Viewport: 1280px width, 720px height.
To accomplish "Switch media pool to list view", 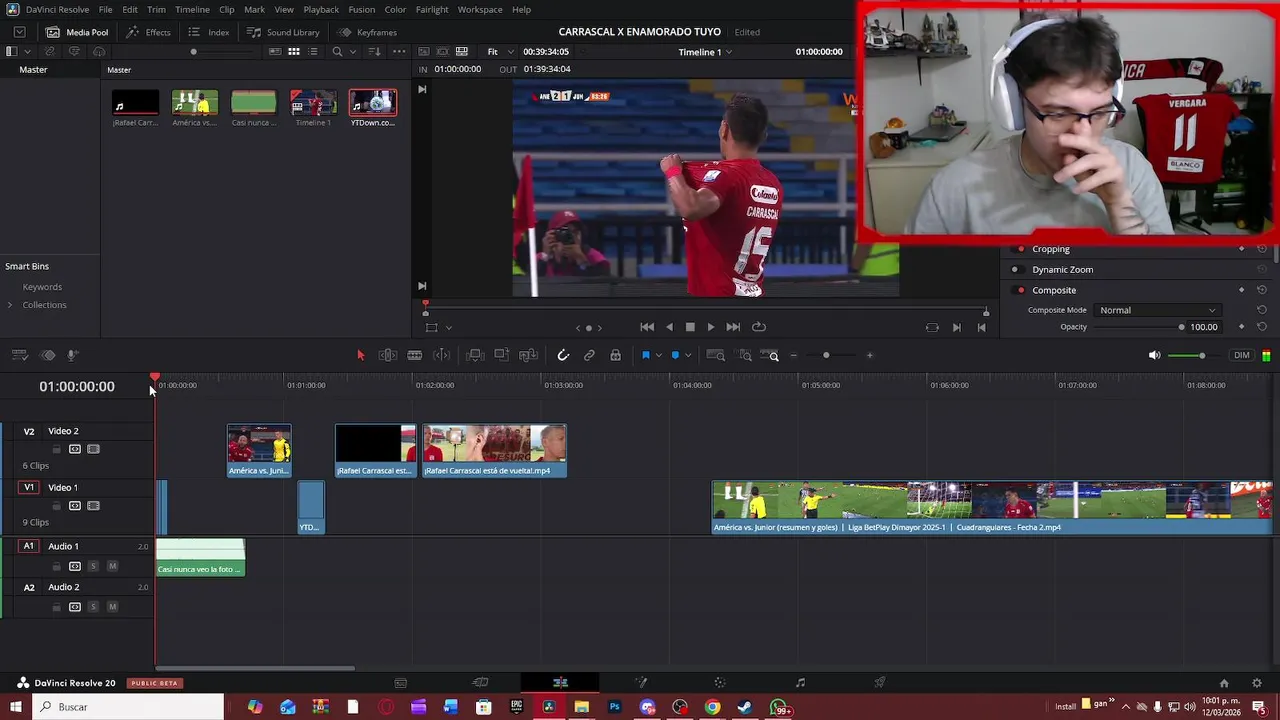I will (313, 51).
